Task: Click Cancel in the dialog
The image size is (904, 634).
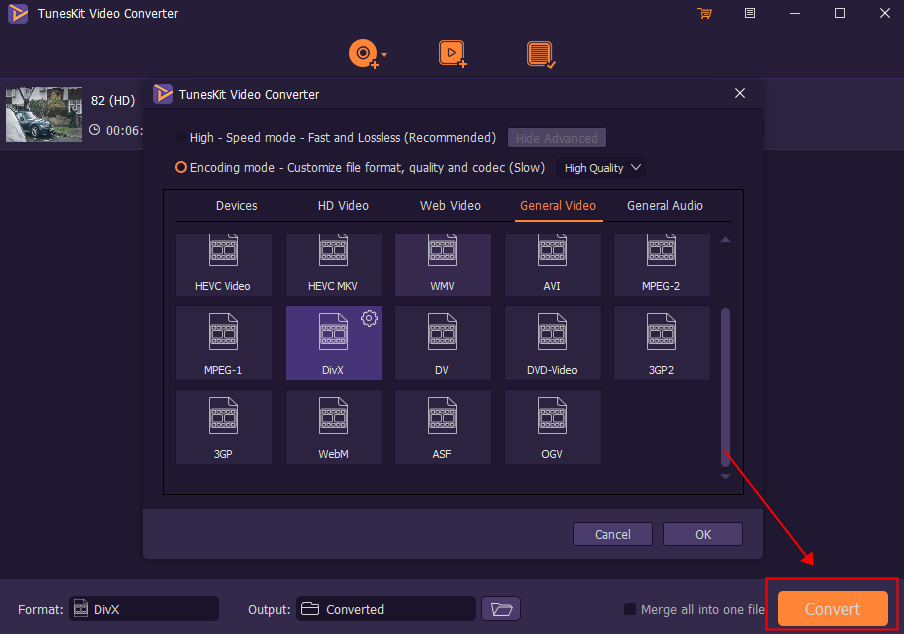Action: 612,534
